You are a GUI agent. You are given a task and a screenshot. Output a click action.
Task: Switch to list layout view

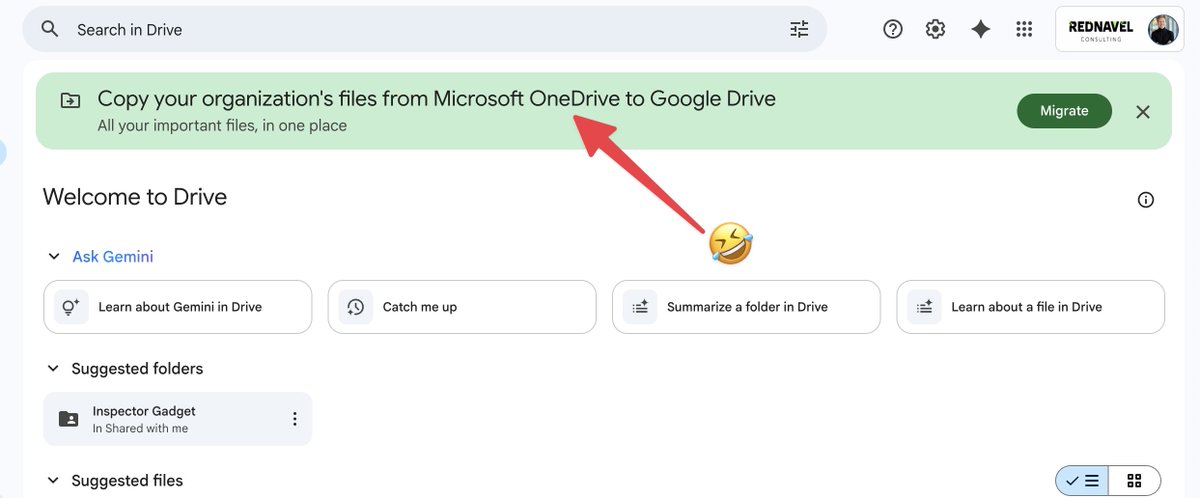tap(1081, 481)
